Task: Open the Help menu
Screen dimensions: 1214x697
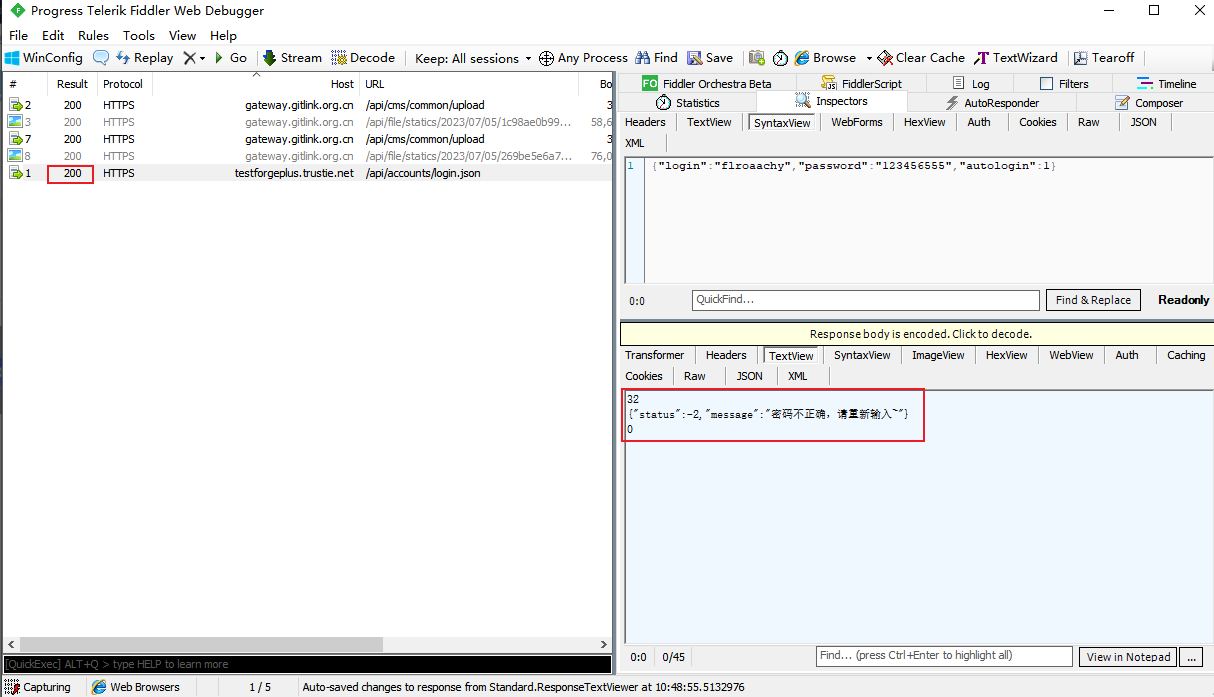Action: coord(224,35)
